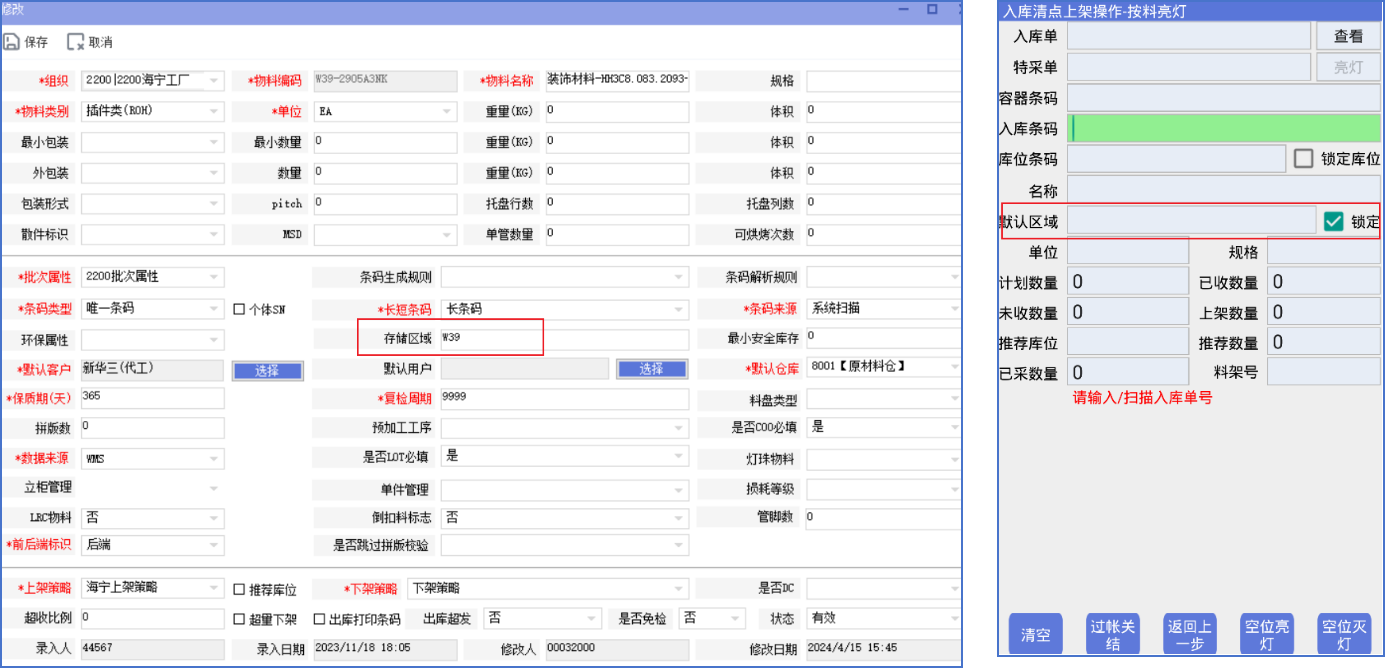1386x669 pixels.
Task: Click the Save (保存) icon
Action: click(12, 42)
